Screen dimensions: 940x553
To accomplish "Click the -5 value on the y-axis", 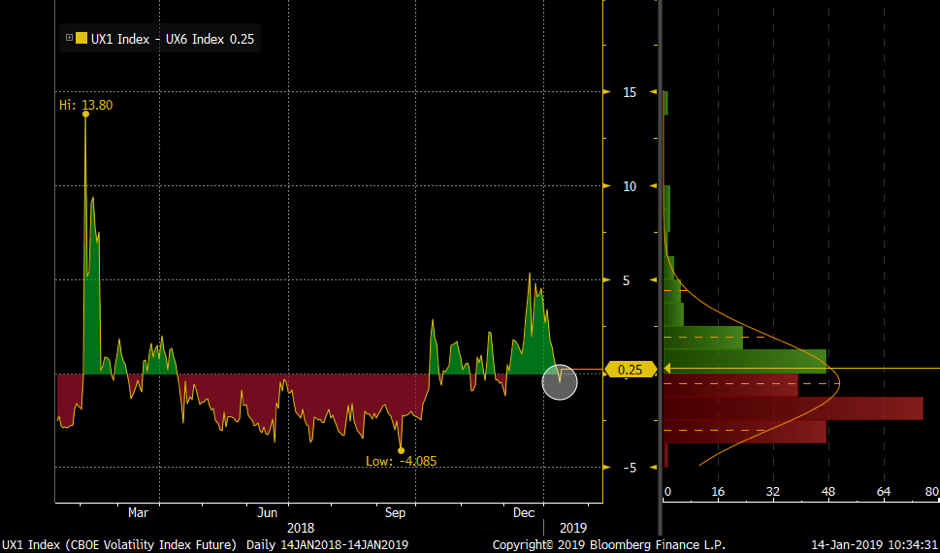I will tap(629, 468).
